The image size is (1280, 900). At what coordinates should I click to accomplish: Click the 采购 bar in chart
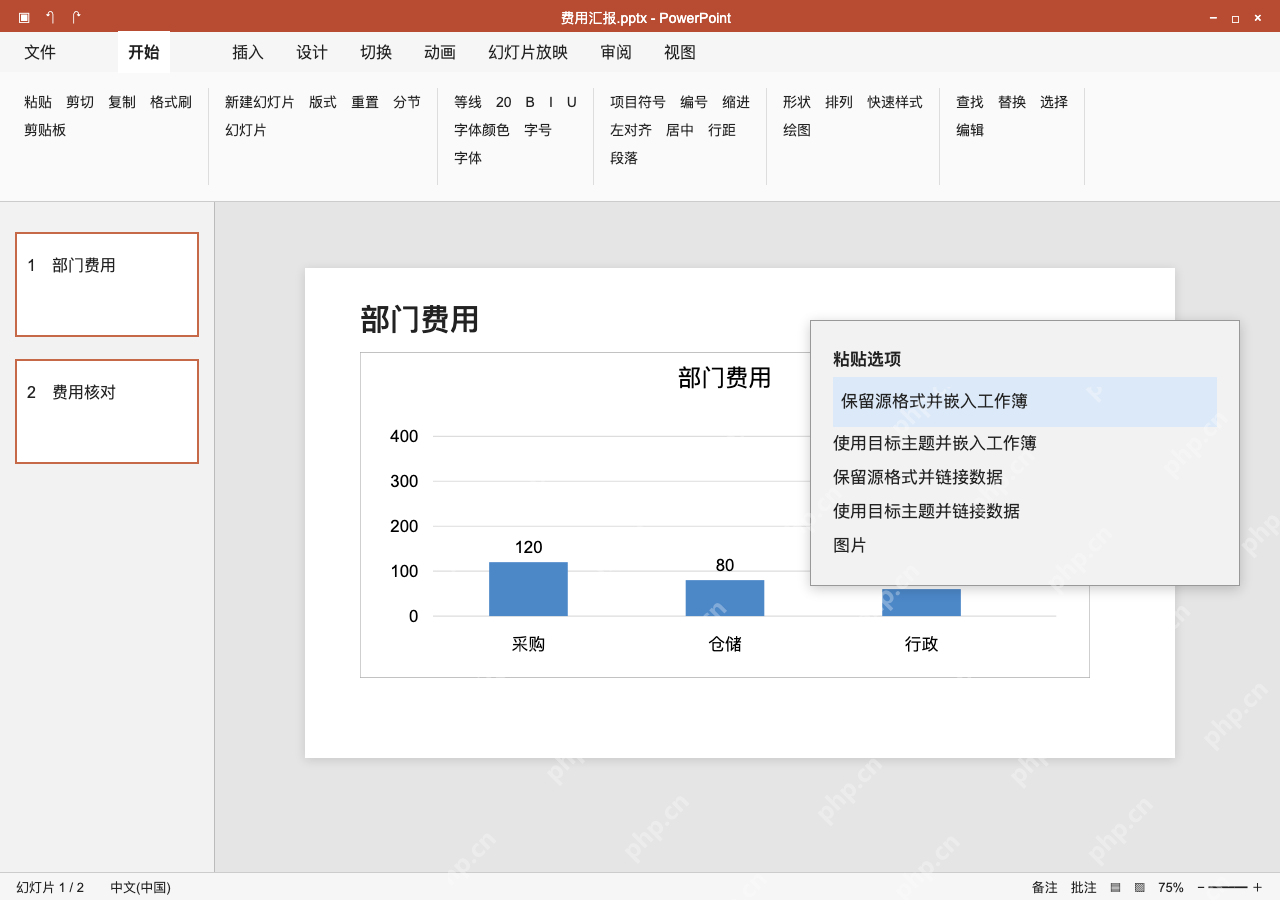tap(528, 589)
